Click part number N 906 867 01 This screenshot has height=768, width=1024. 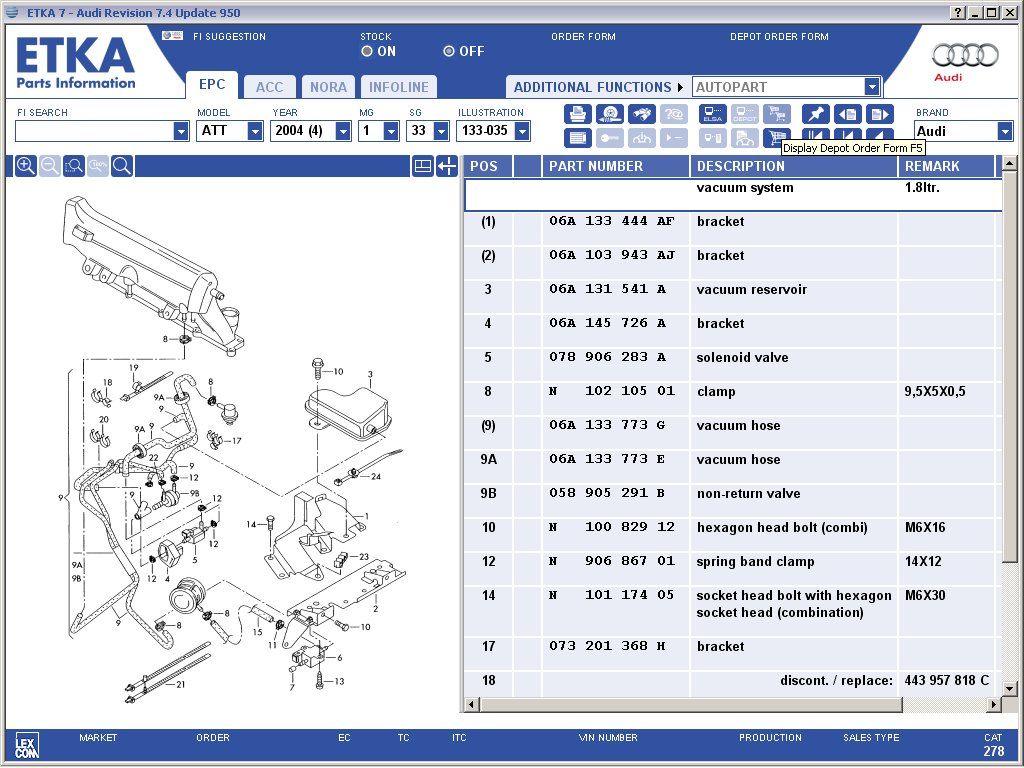(x=612, y=560)
